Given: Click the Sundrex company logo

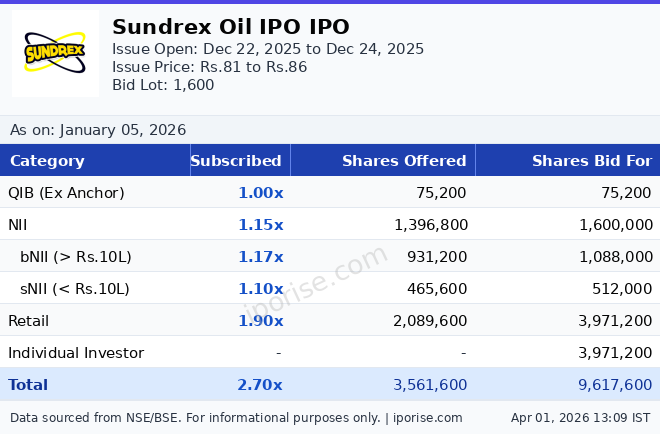Looking at the screenshot, I should (x=55, y=53).
